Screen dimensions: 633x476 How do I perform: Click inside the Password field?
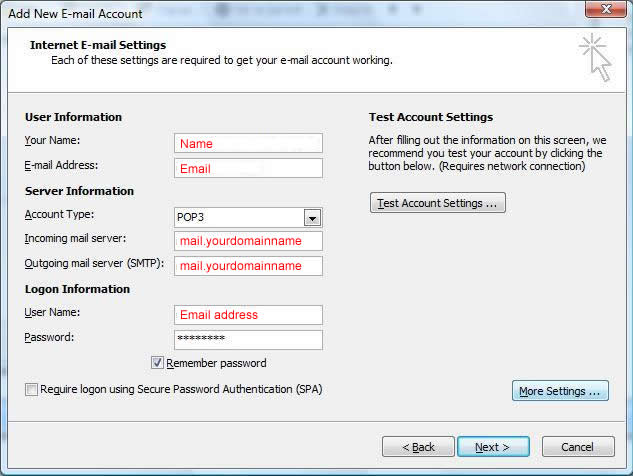tap(248, 339)
